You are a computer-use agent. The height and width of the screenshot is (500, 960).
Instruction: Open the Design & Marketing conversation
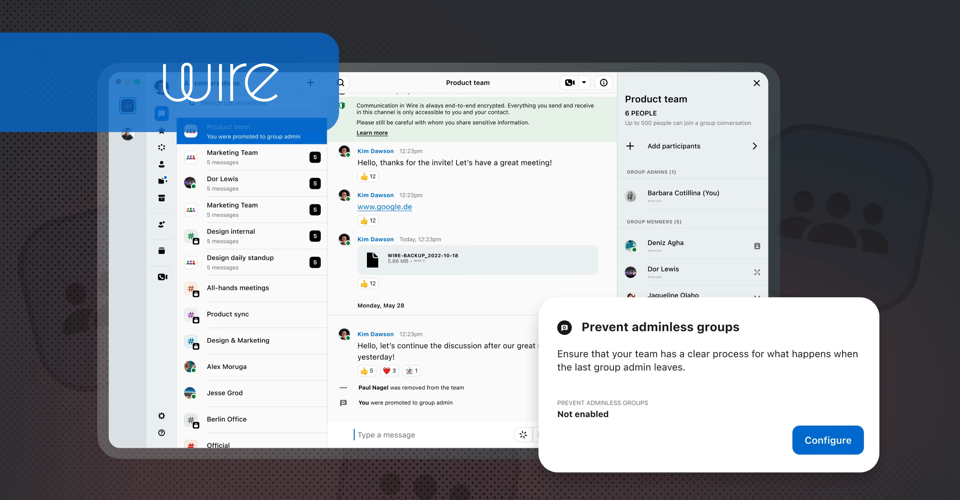tap(252, 341)
